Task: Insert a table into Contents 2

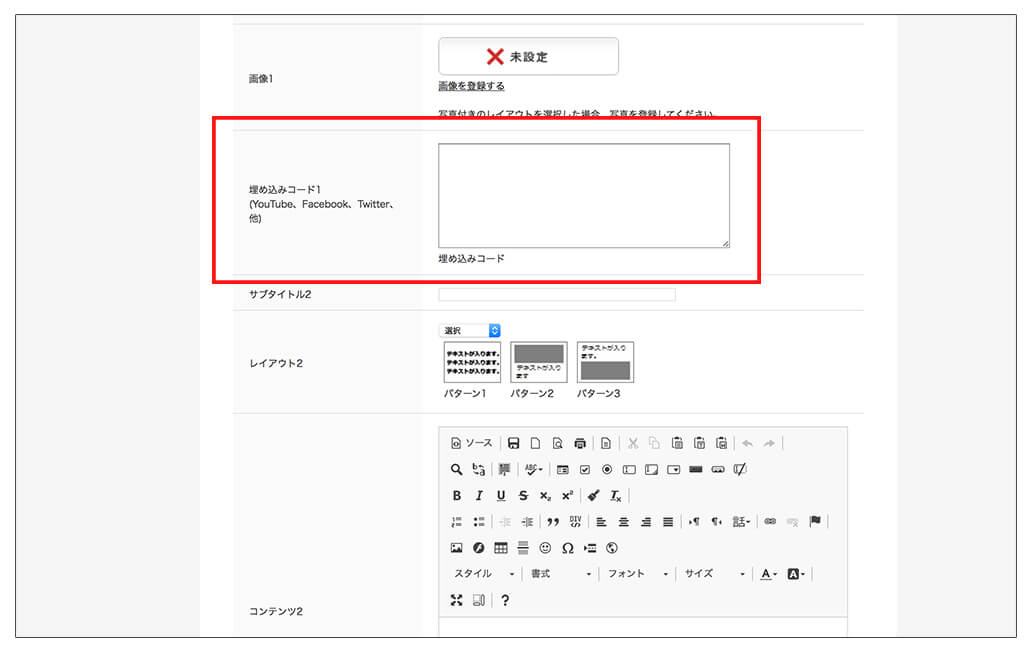Action: 499,547
